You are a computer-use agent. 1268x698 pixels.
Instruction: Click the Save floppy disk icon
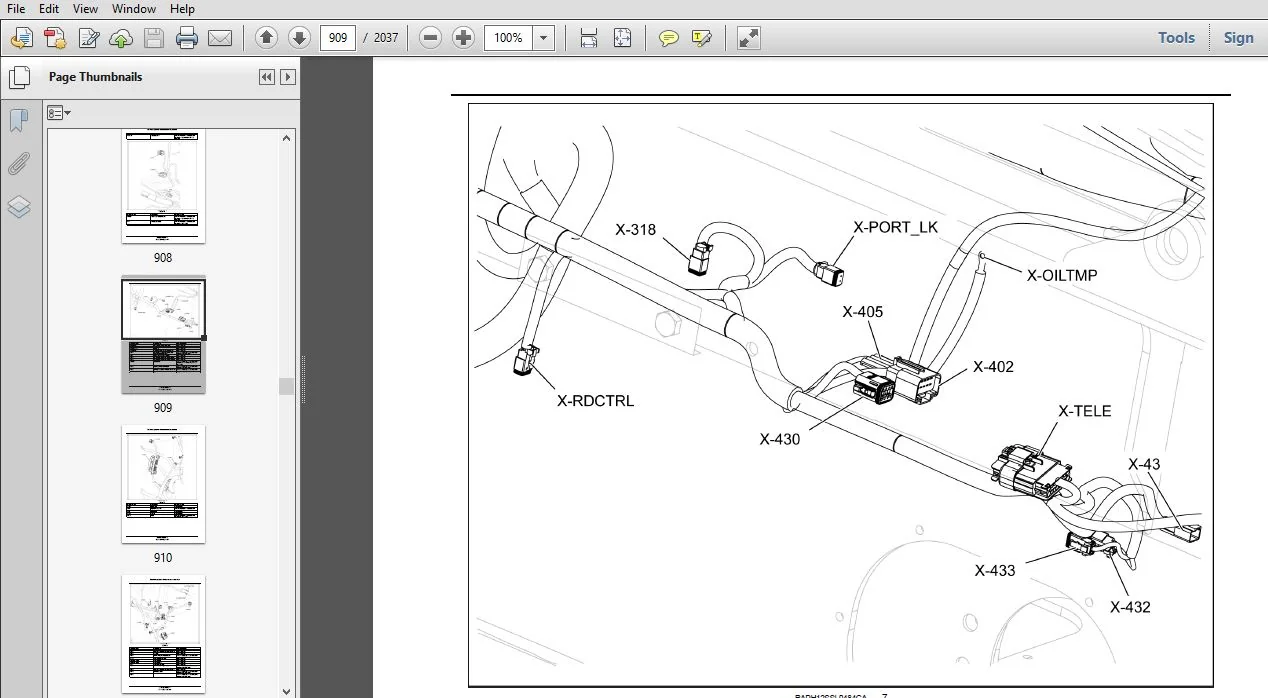[x=154, y=38]
